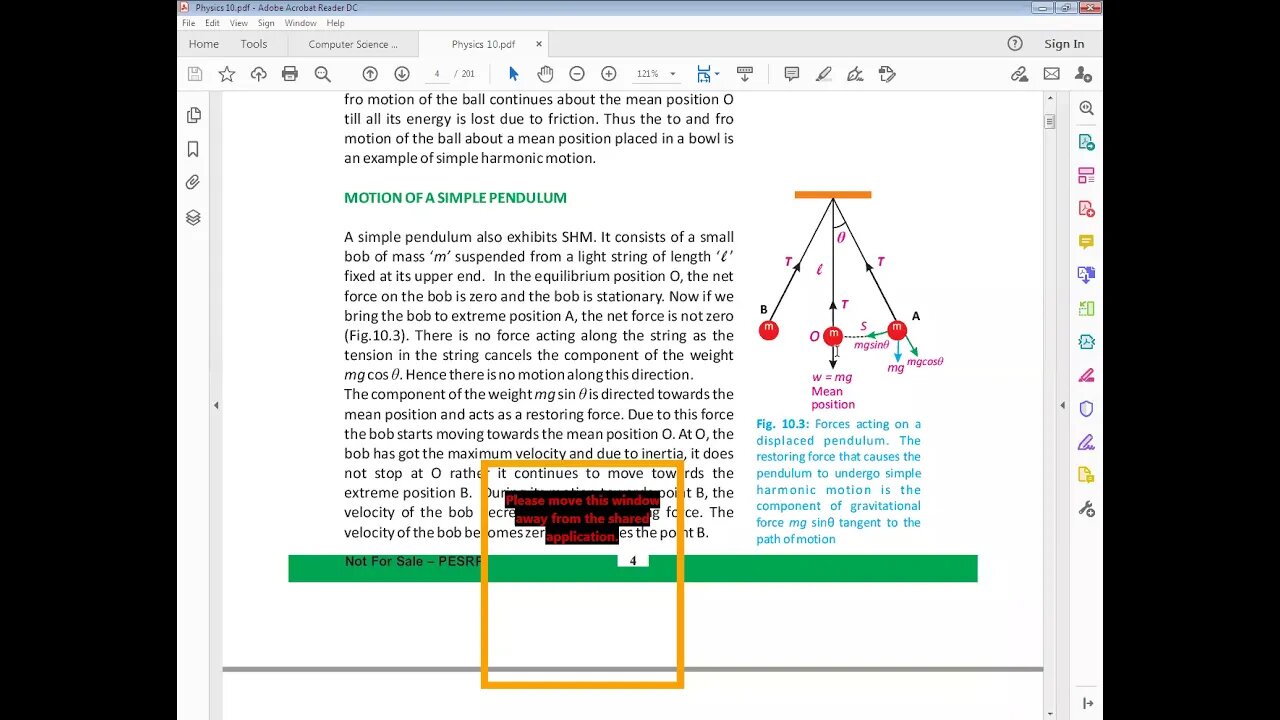Share the file with others

tap(1083, 74)
